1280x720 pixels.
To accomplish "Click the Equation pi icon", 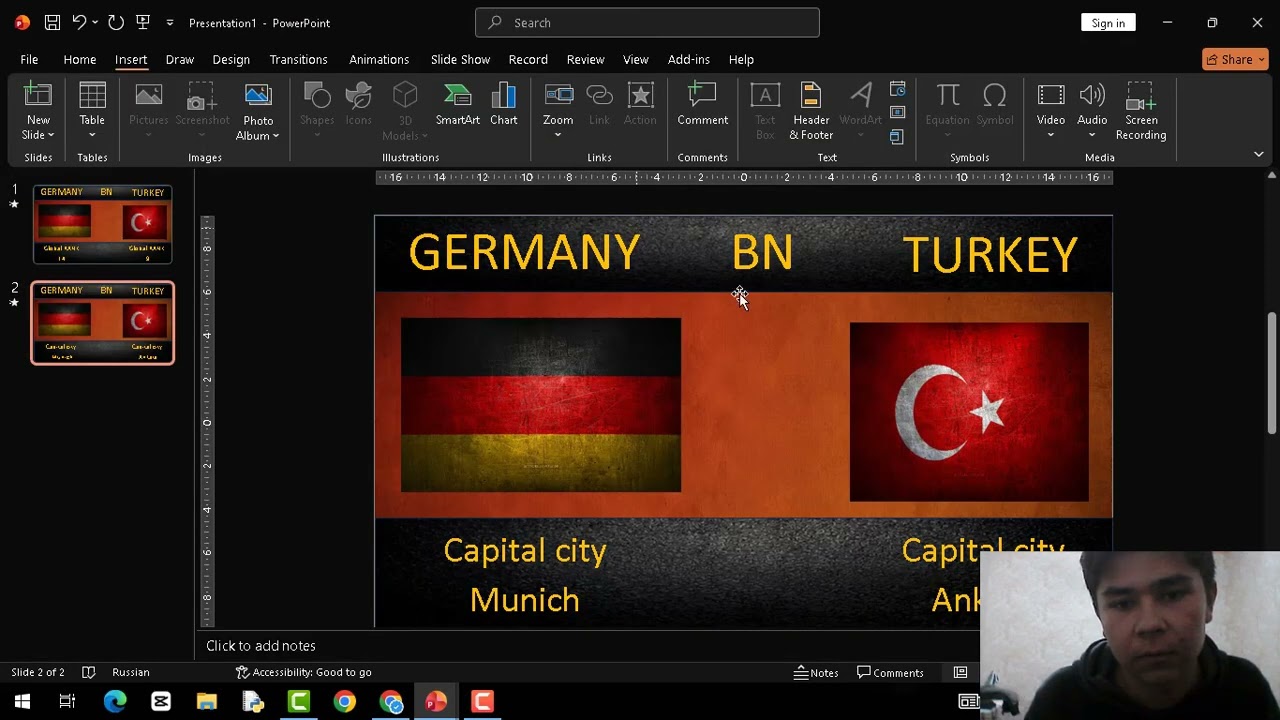I will [x=947, y=96].
